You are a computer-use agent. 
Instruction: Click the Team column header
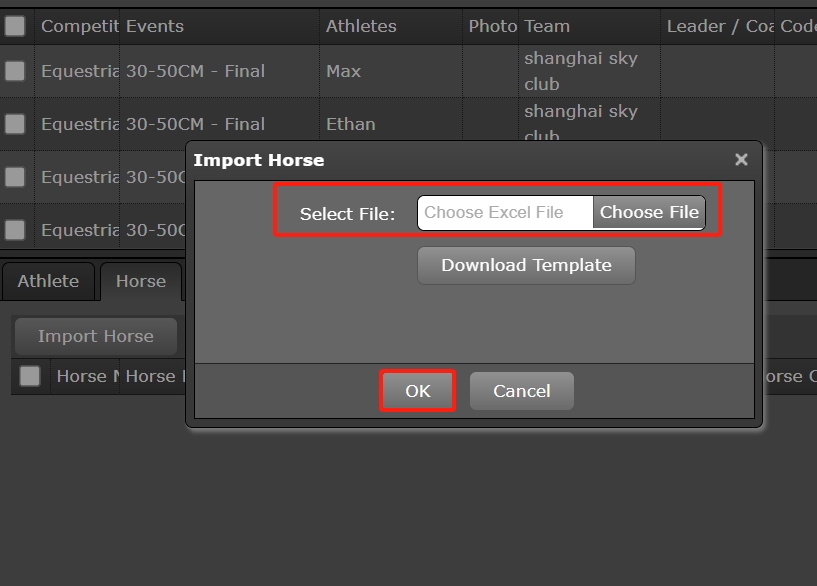[547, 26]
